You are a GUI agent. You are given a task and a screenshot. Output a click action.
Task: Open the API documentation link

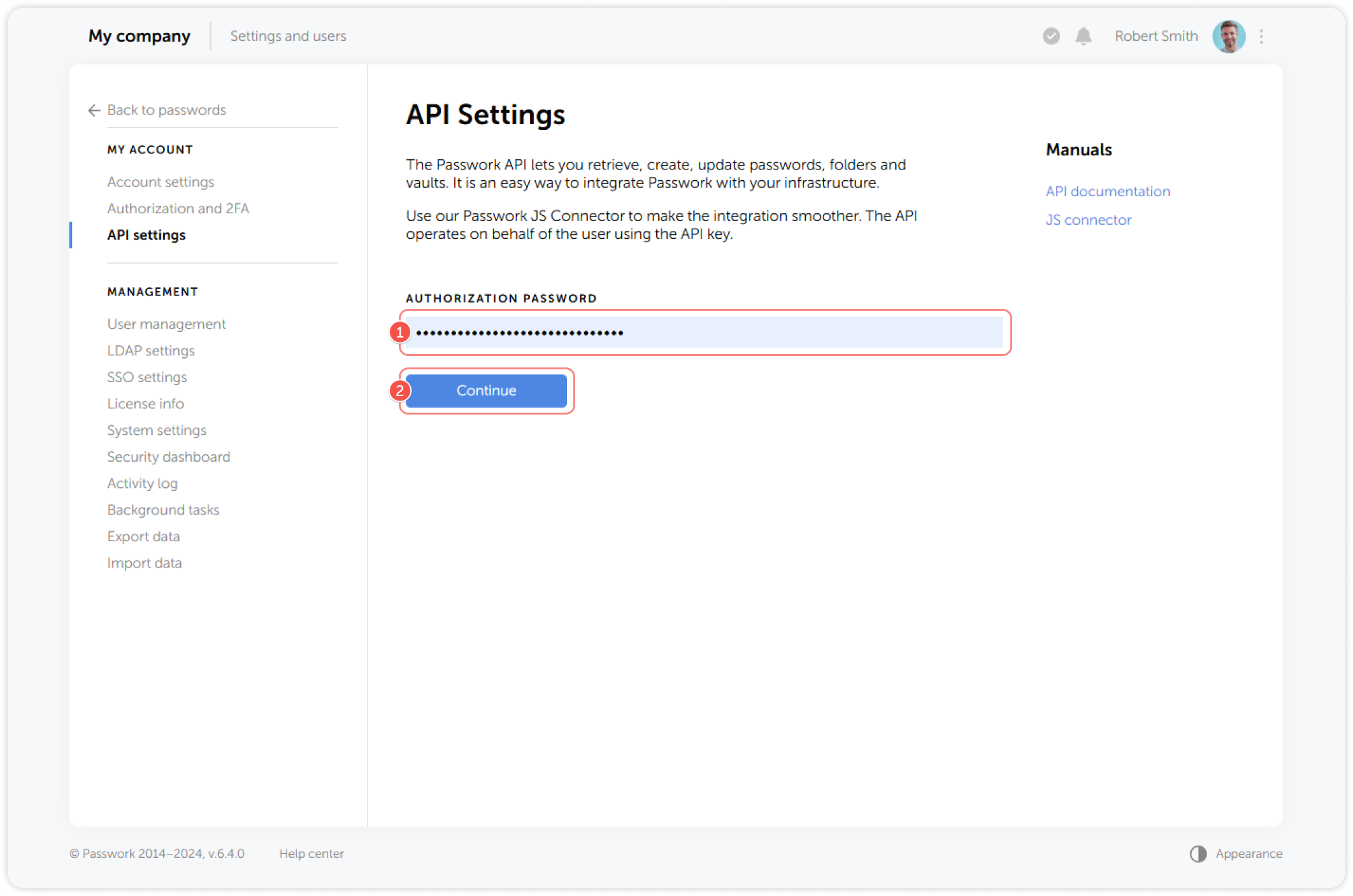click(1108, 191)
